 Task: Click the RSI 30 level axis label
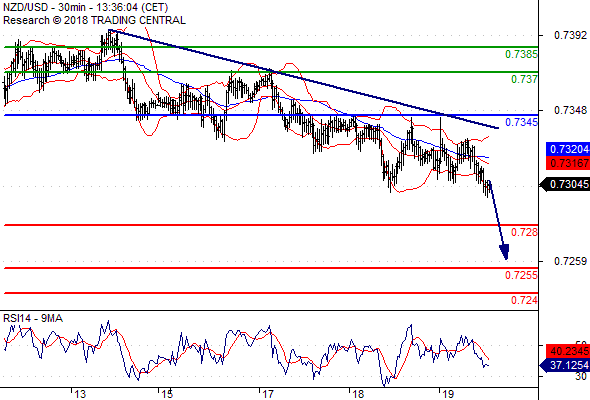(x=581, y=376)
